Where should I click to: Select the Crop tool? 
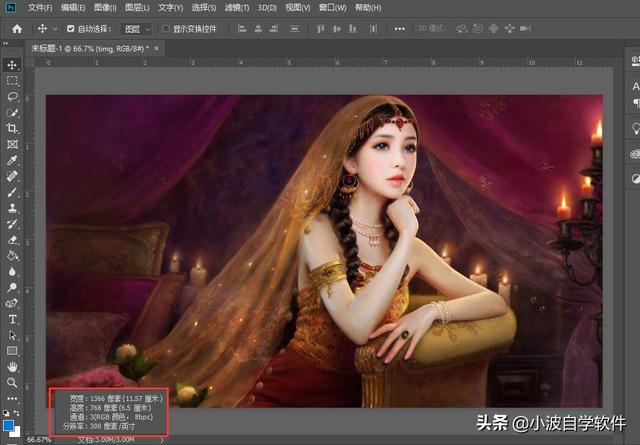coord(12,128)
